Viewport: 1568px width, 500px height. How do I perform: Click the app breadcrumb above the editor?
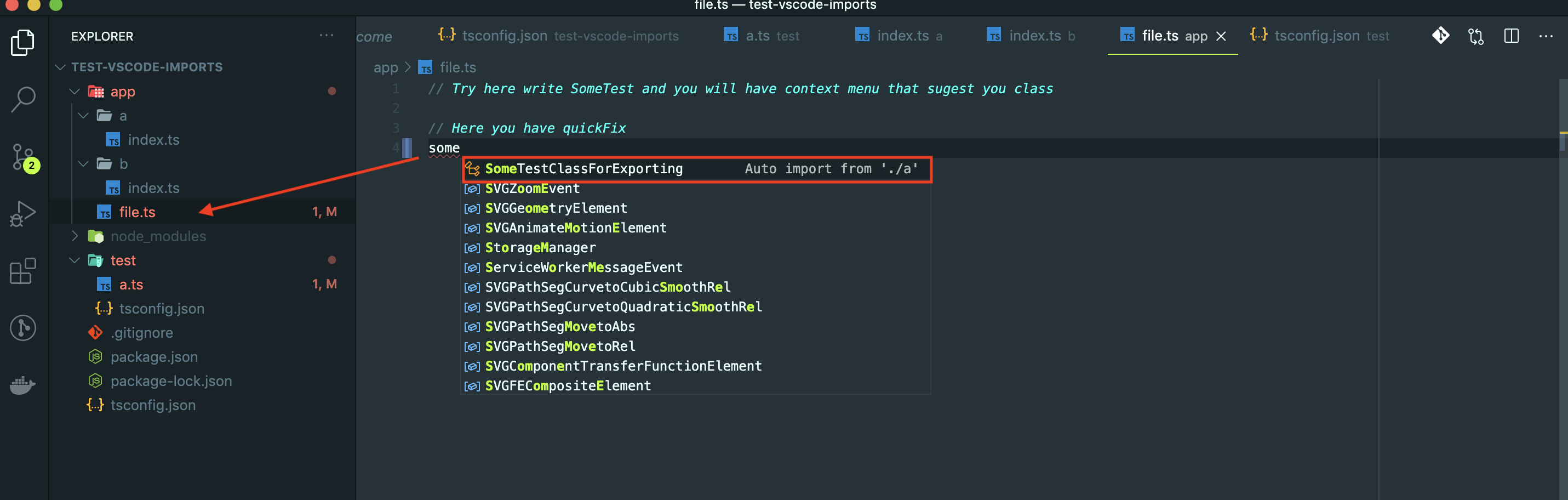pyautogui.click(x=385, y=67)
